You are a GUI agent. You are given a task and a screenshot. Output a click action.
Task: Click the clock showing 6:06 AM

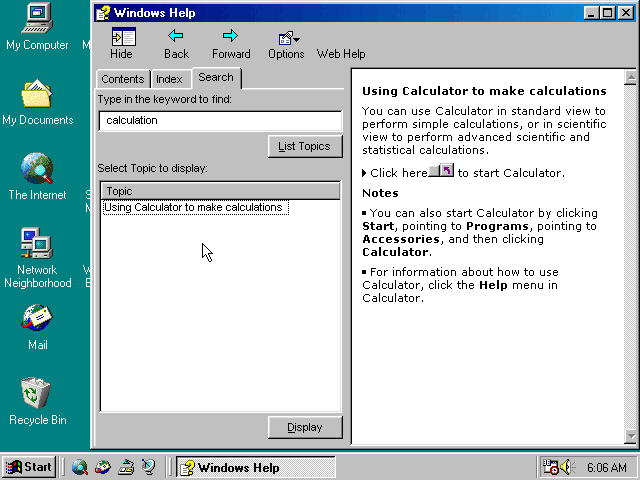[607, 467]
